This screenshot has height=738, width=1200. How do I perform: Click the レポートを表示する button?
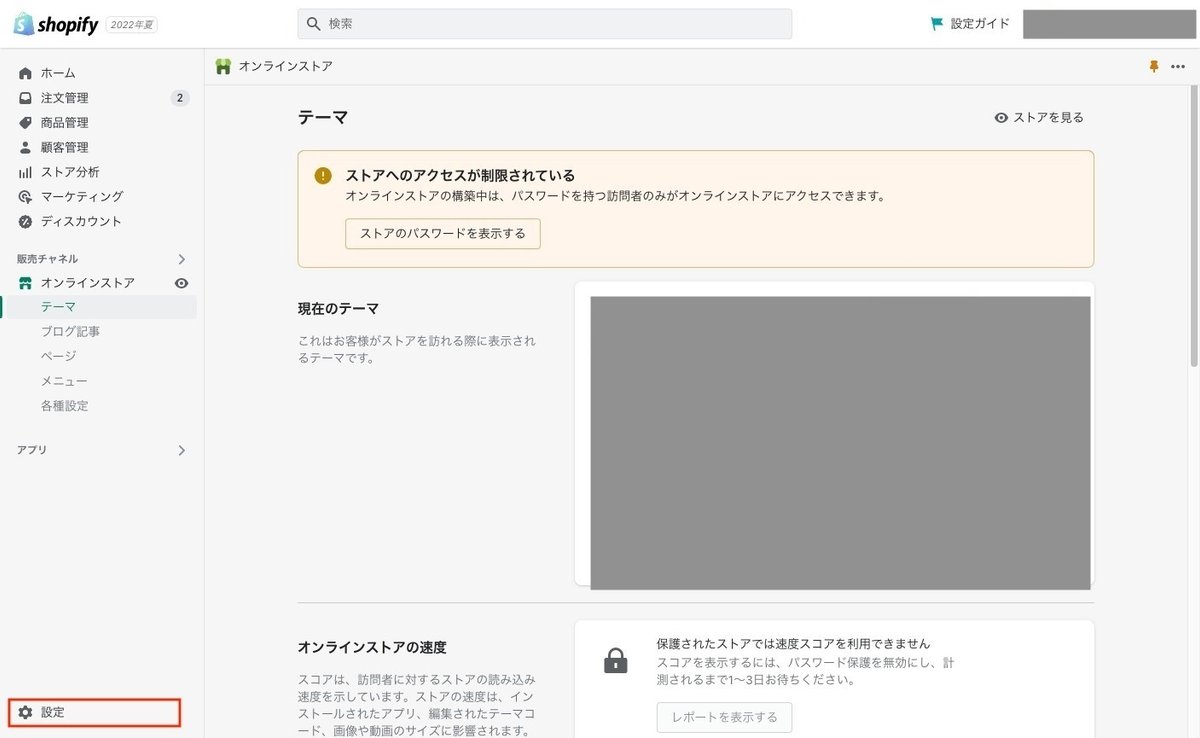(x=724, y=718)
